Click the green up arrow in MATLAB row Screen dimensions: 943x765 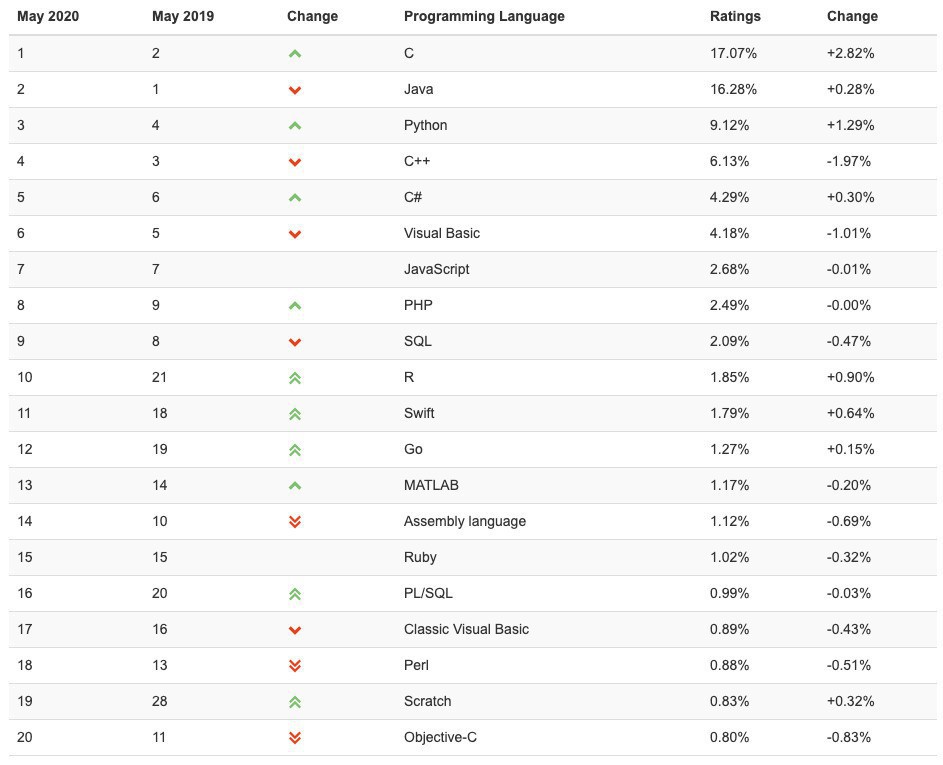click(295, 486)
